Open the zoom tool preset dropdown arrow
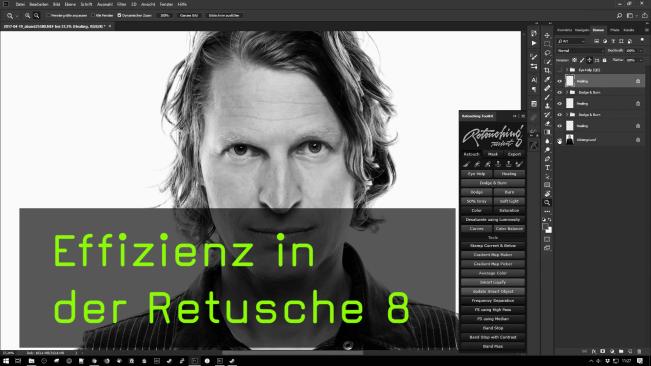651x366 pixels. pyautogui.click(x=17, y=16)
